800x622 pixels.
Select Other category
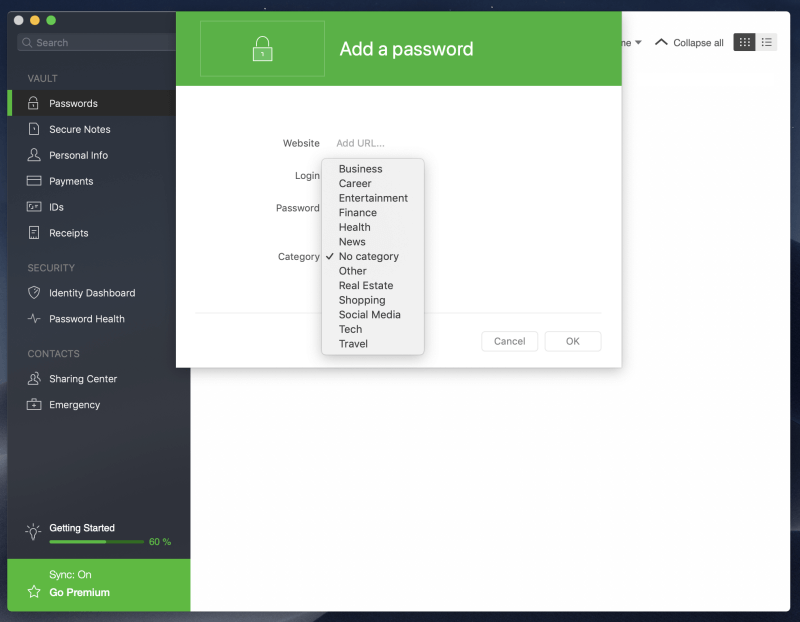373,271
